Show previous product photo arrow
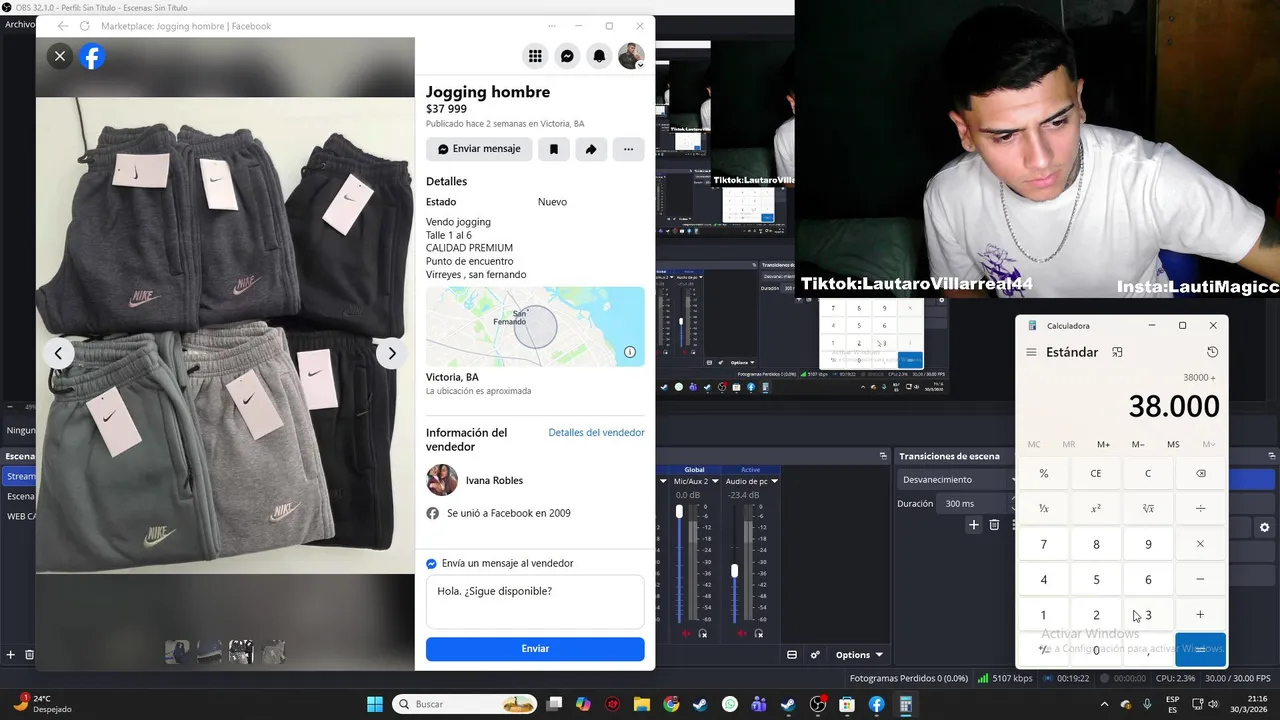Screen dimensions: 1280x720 (59, 353)
